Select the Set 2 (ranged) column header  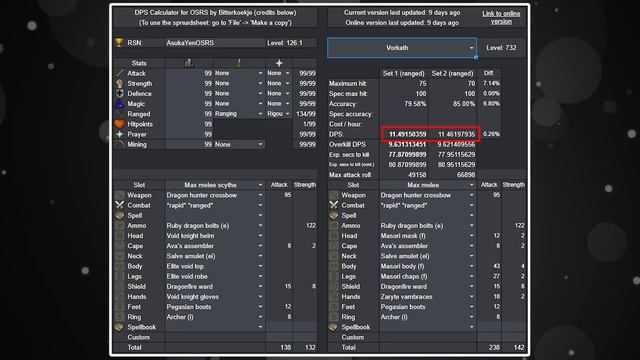pos(452,73)
